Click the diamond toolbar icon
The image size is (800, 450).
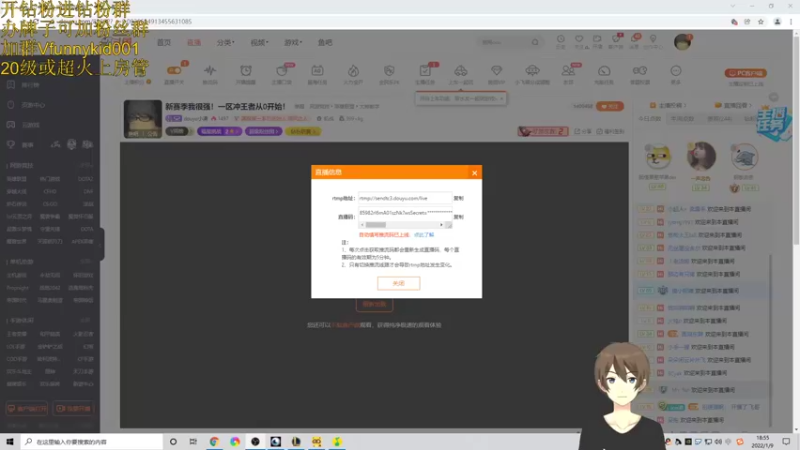coord(496,70)
